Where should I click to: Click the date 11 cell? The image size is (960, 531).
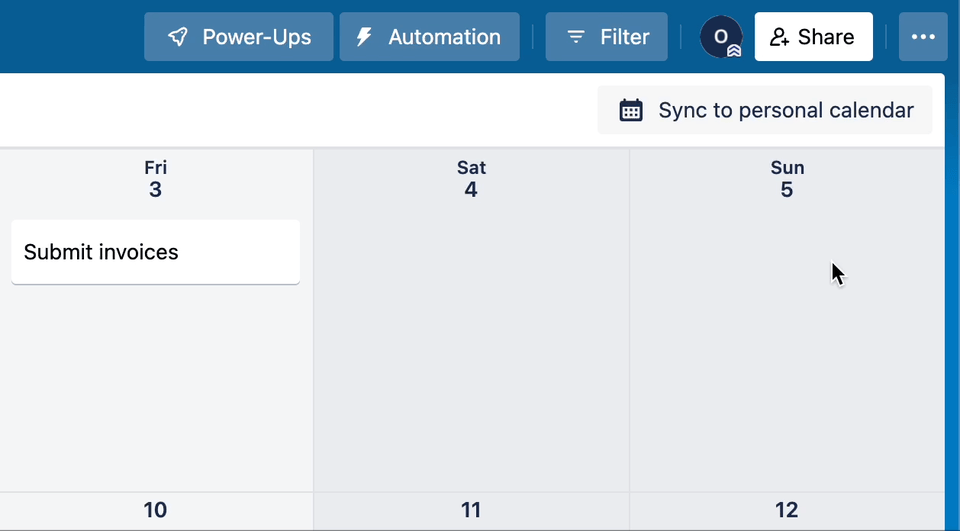(471, 510)
